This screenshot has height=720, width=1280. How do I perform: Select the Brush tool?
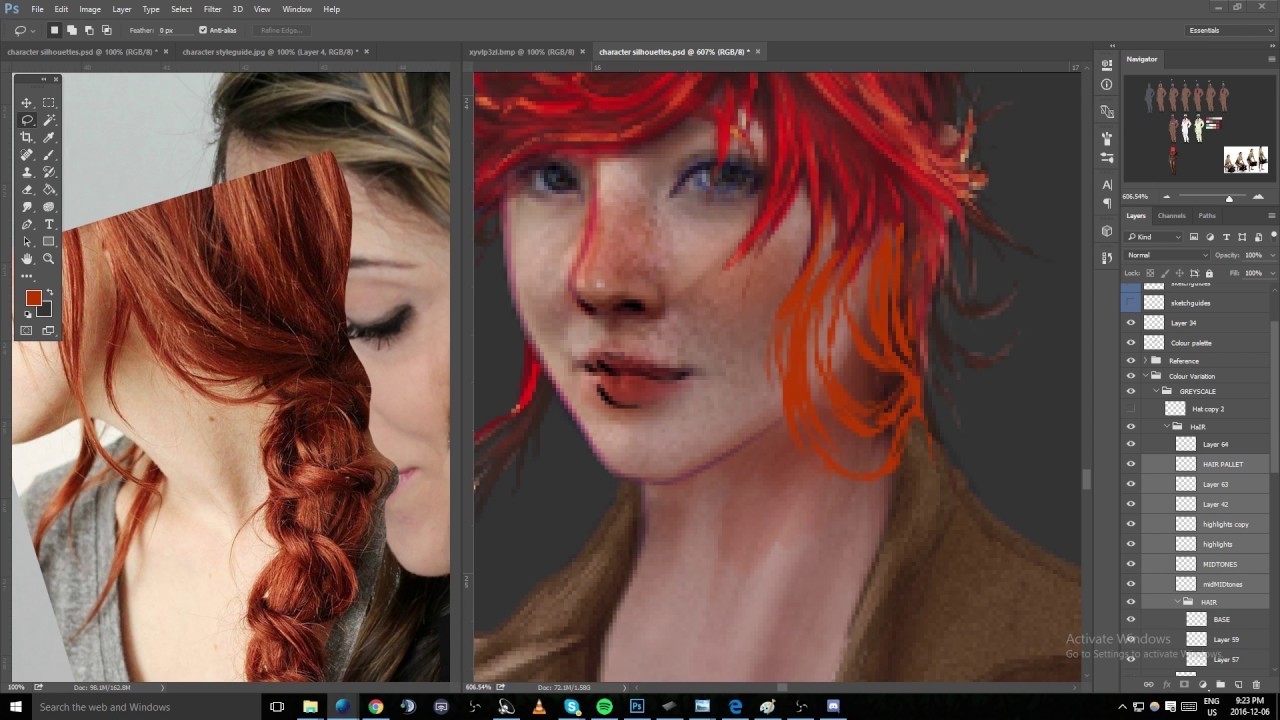48,155
